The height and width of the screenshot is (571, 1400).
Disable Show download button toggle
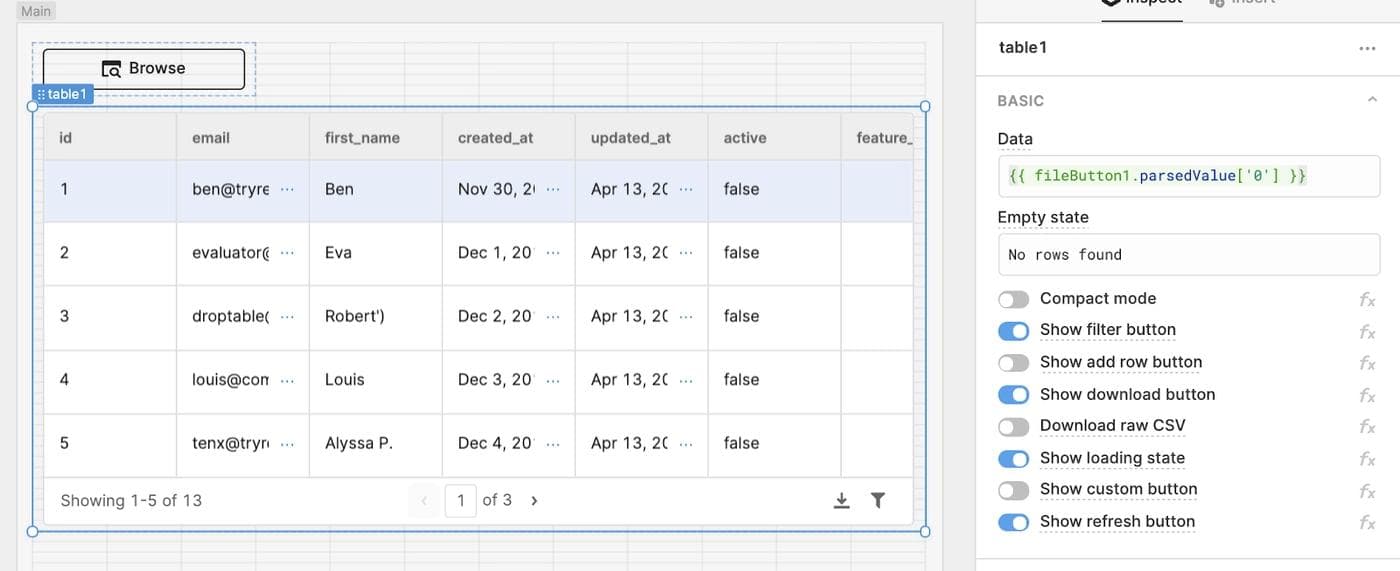(x=1013, y=395)
